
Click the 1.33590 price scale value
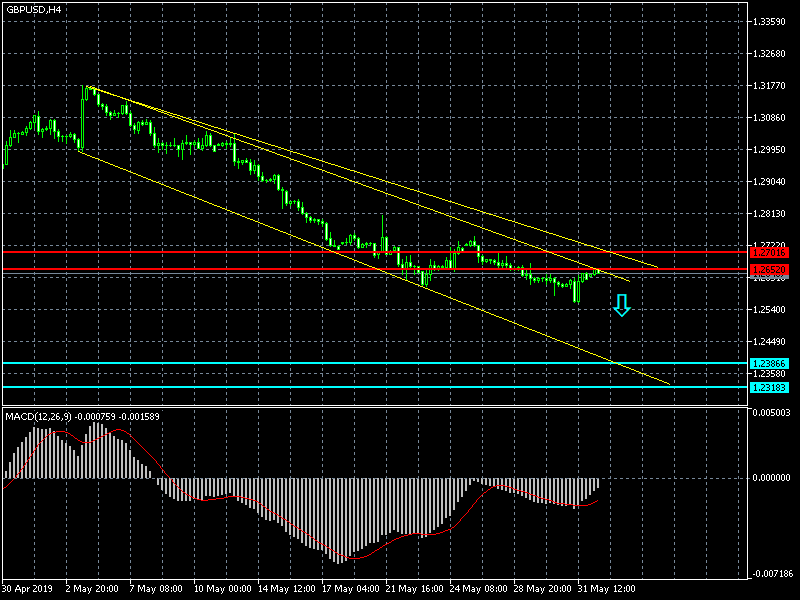coord(769,22)
